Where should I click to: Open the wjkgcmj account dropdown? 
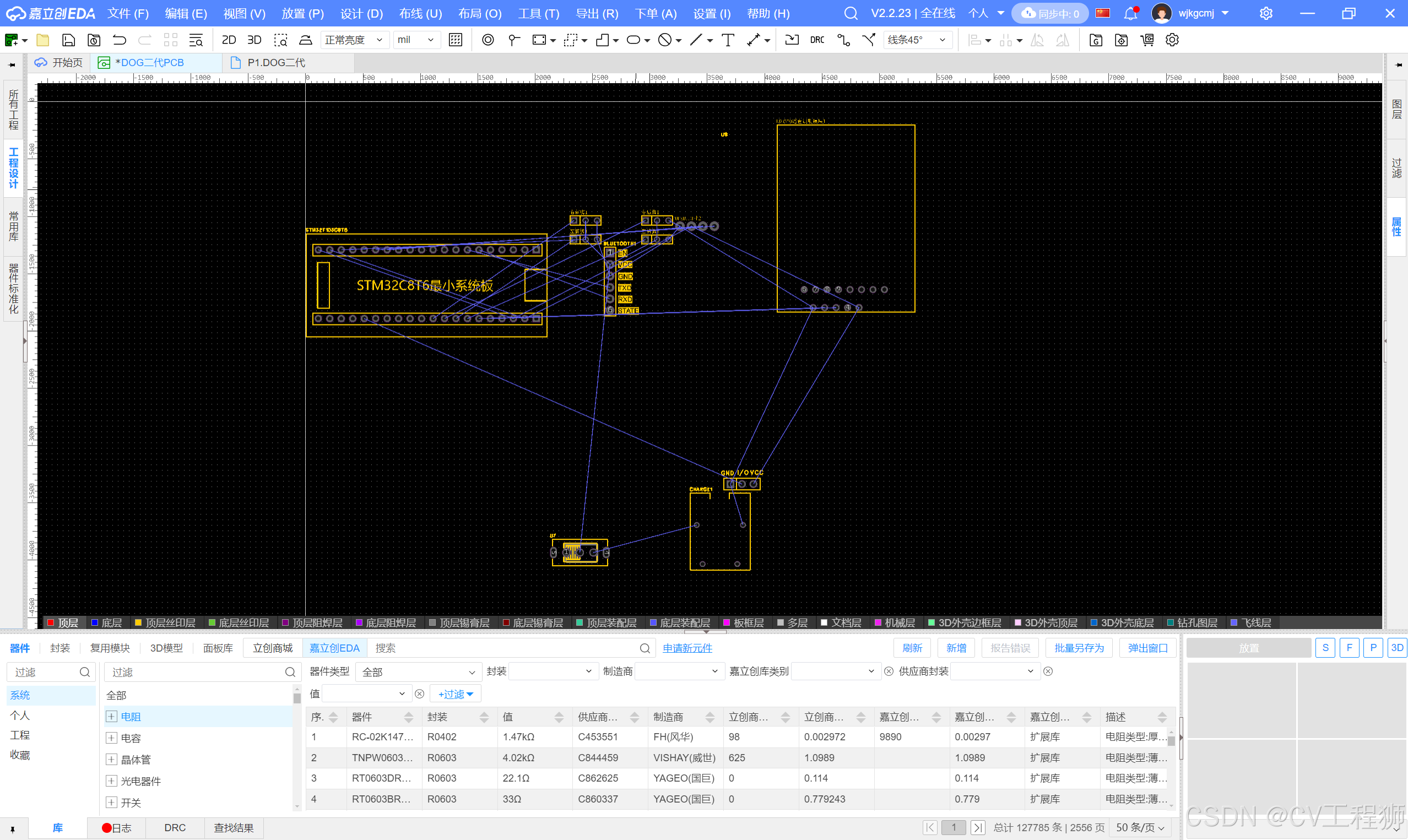(x=1203, y=13)
